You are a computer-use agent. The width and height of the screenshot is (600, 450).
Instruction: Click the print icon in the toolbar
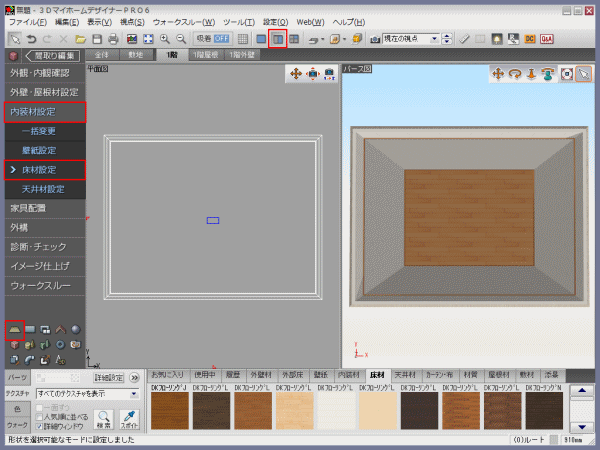tap(112, 38)
